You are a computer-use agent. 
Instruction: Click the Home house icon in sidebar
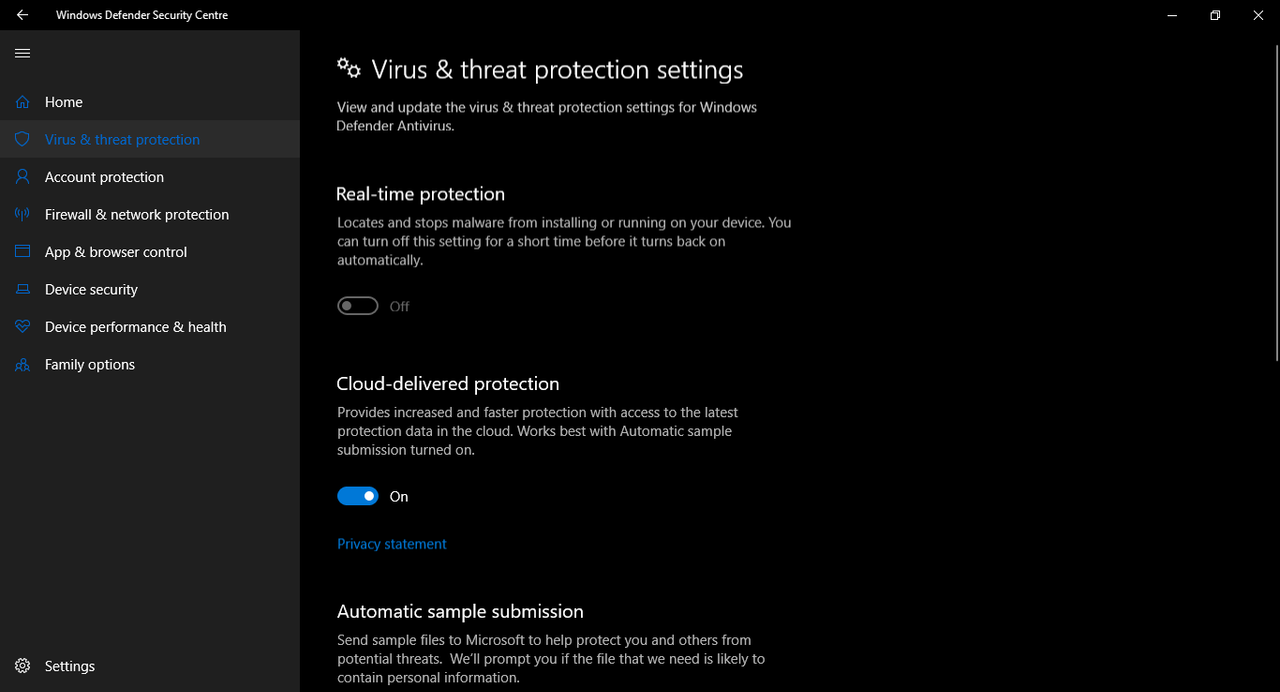[x=22, y=102]
